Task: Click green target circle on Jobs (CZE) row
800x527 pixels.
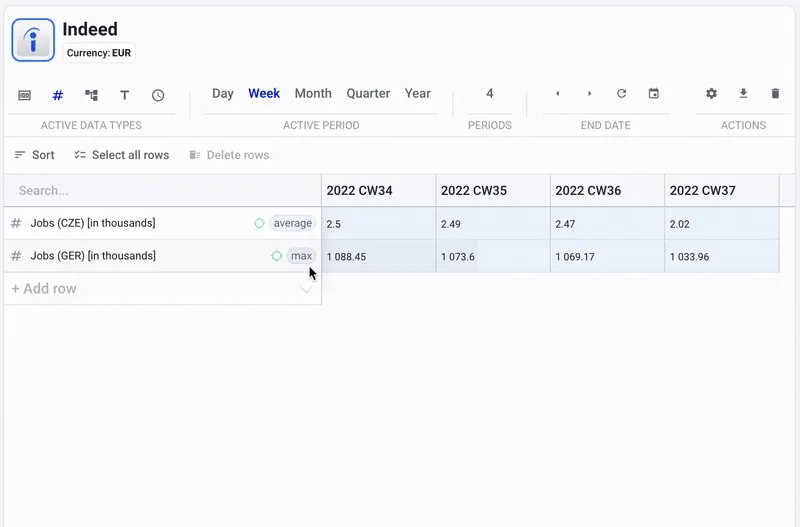Action: tap(259, 223)
